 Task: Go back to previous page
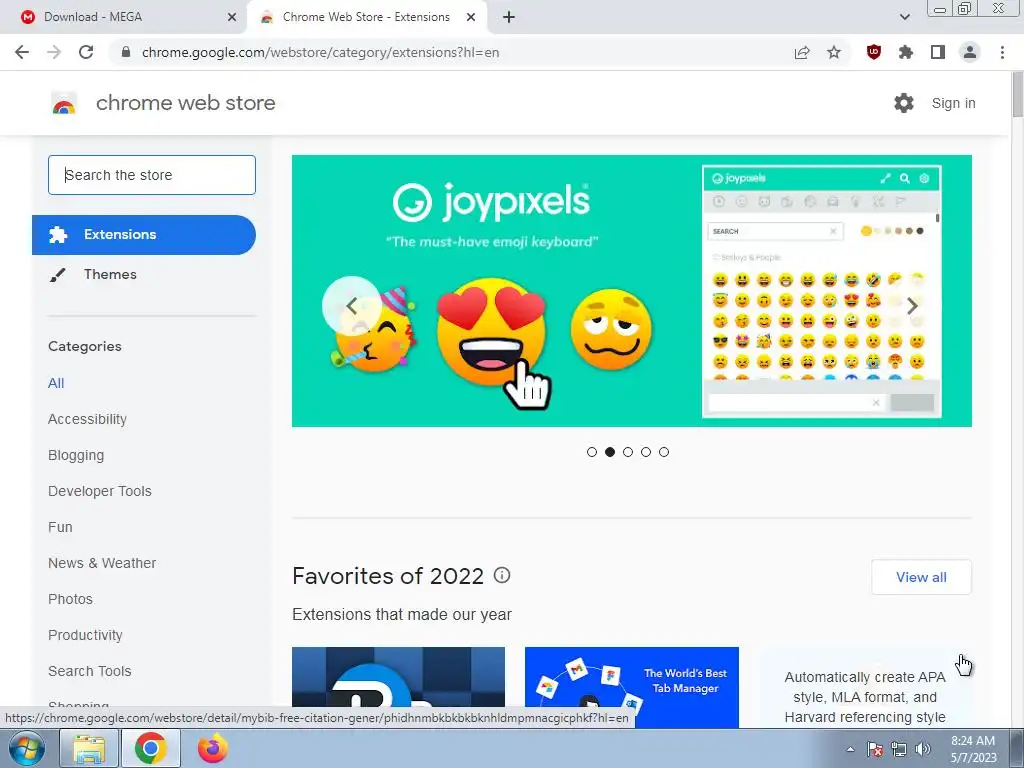22,52
